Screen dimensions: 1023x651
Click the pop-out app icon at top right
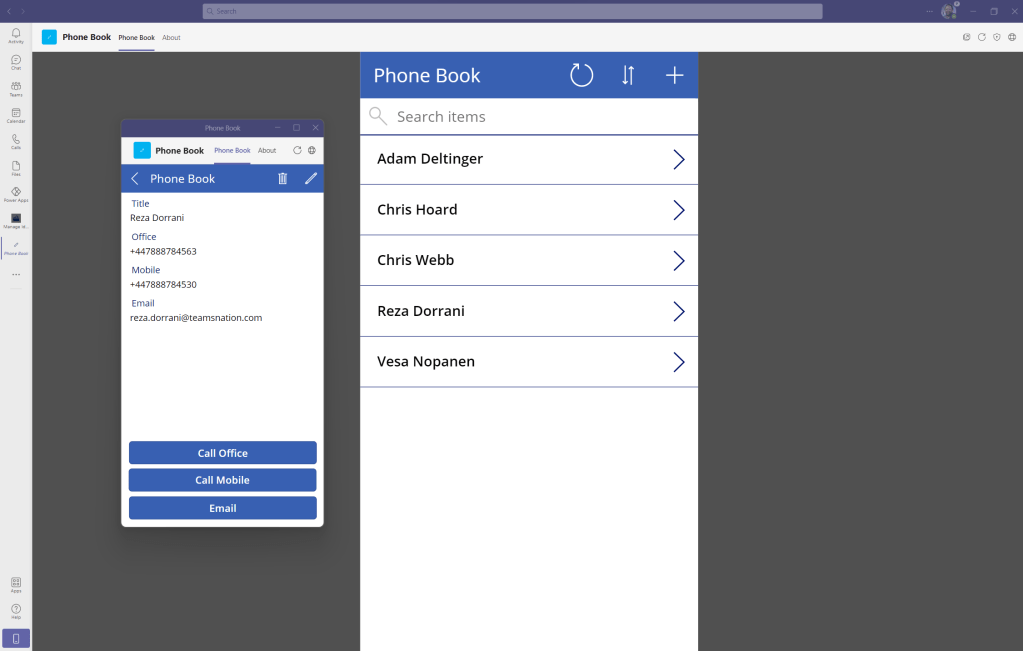tap(966, 37)
